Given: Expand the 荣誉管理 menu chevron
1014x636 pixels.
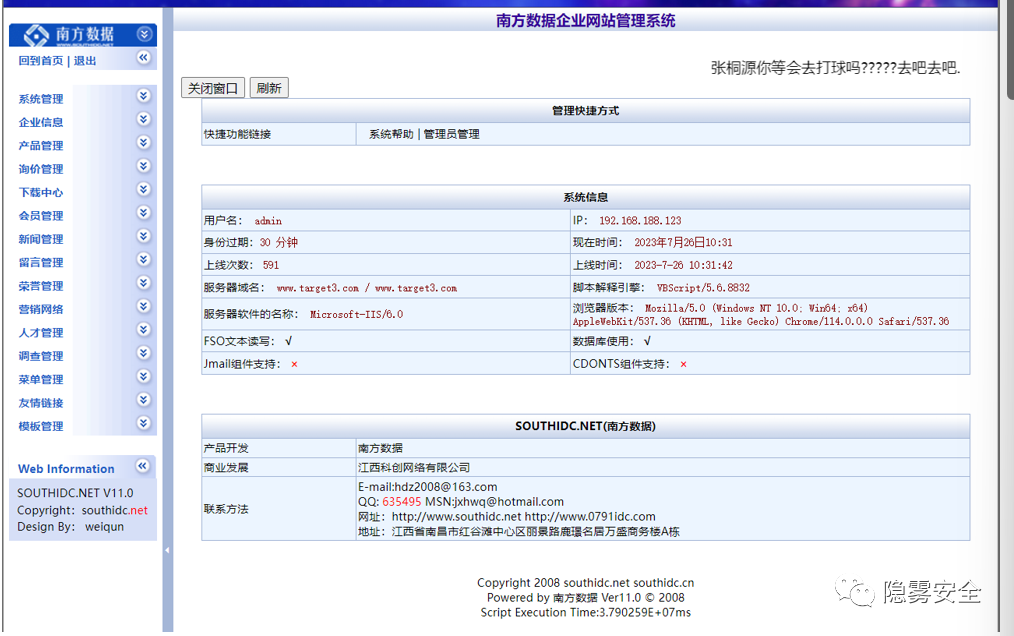Looking at the screenshot, I should pyautogui.click(x=144, y=283).
